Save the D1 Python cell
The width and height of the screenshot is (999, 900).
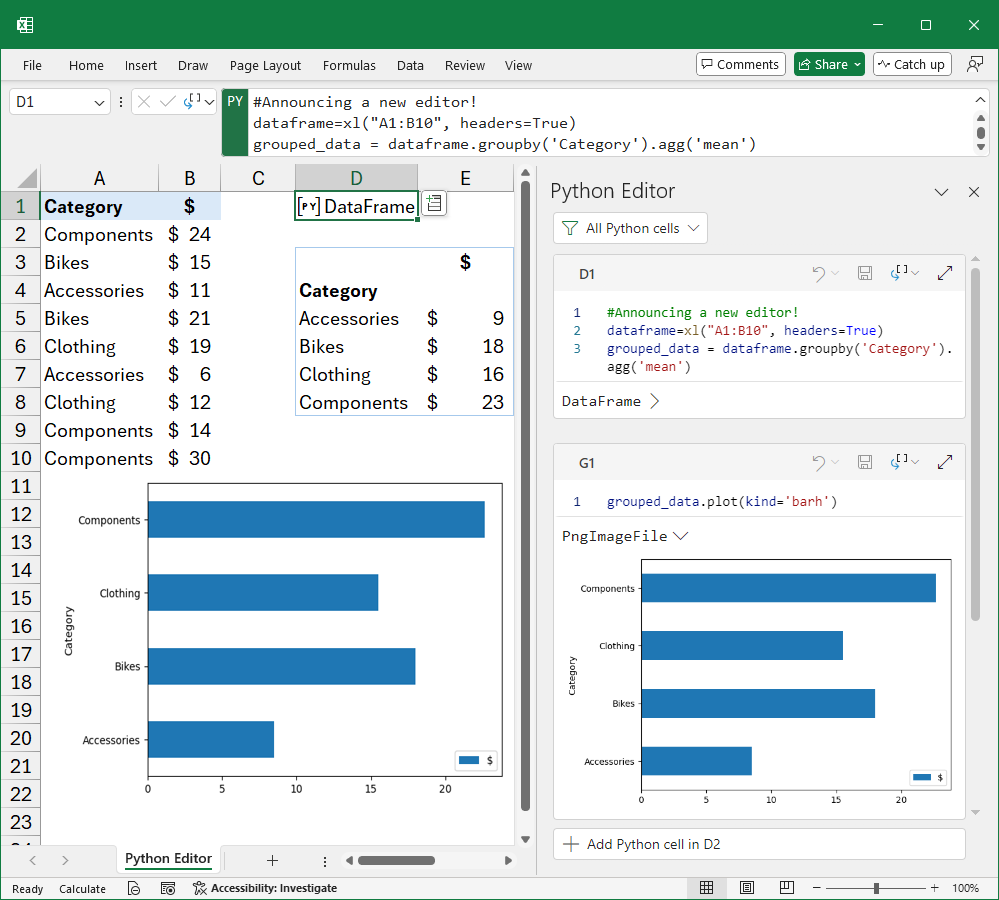pyautogui.click(x=864, y=273)
